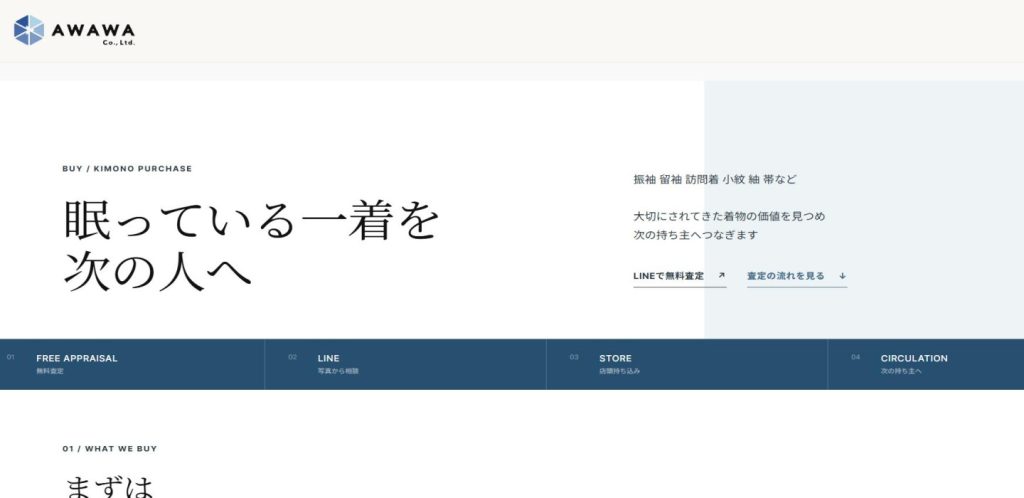Click the AWAWA Co., Ltd. wordmark
This screenshot has height=498, width=1024.
pos(93,33)
